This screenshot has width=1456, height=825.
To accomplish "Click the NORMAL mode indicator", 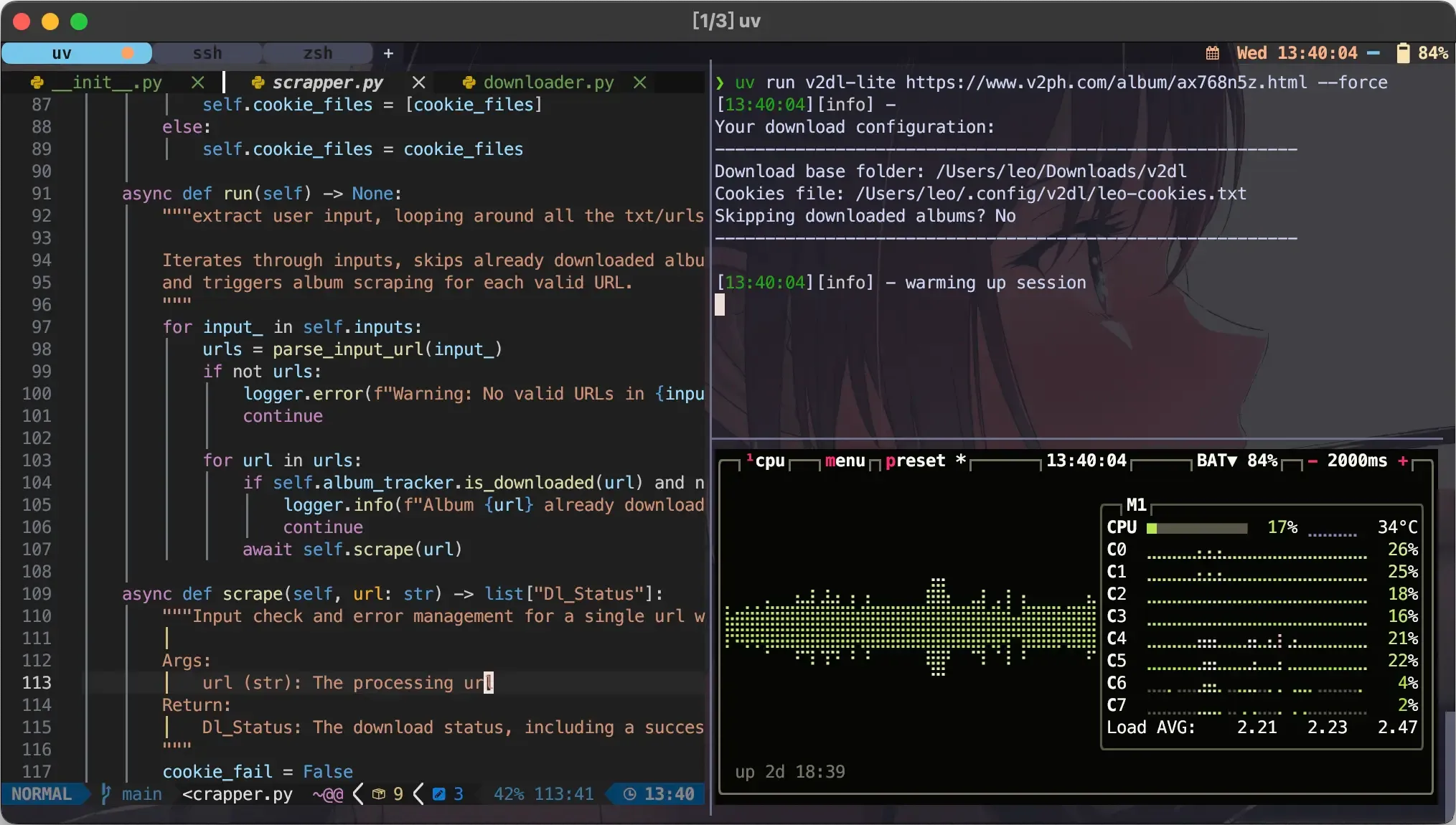I will tap(42, 793).
